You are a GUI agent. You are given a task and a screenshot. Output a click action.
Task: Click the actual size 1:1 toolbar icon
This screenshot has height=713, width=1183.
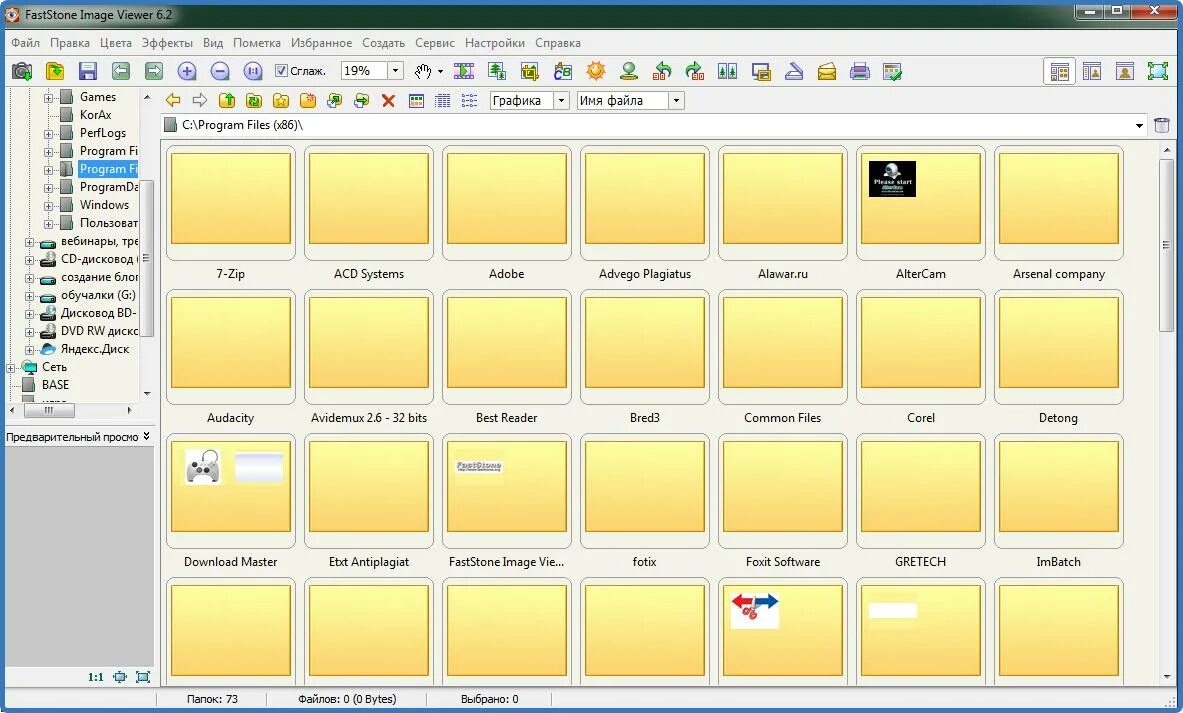(x=253, y=72)
